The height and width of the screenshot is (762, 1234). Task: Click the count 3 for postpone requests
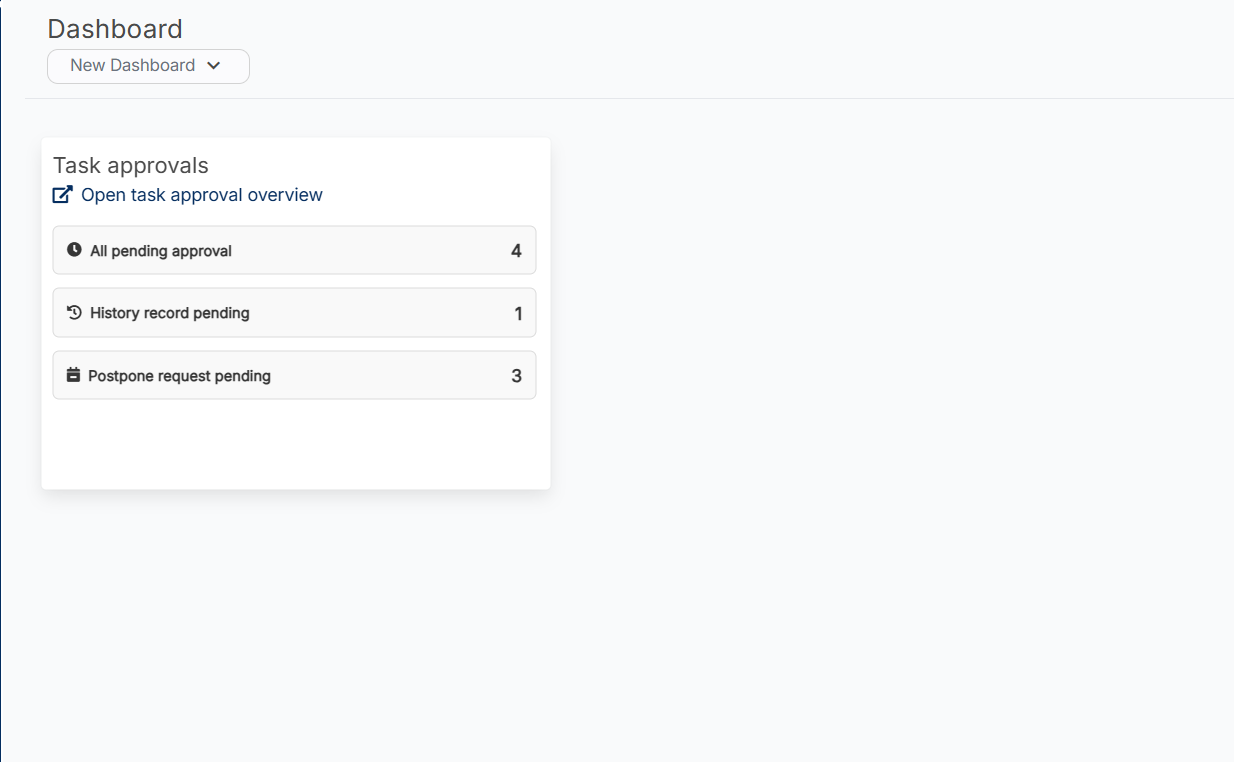[516, 376]
